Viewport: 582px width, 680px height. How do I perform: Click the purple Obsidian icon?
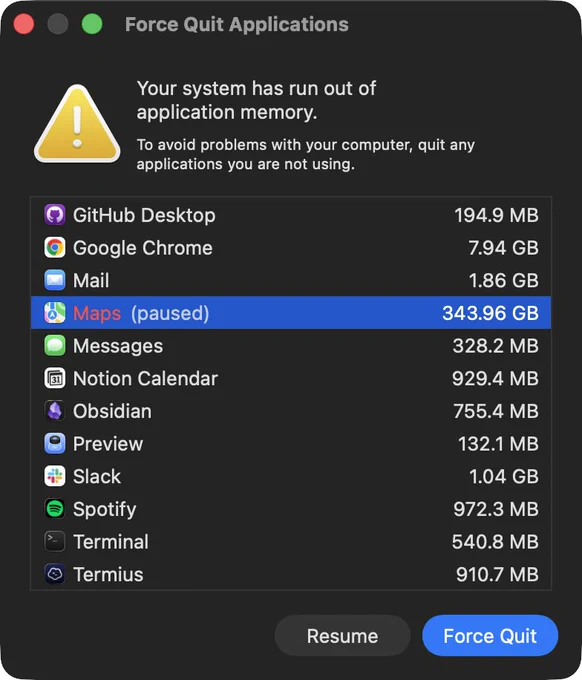click(55, 411)
